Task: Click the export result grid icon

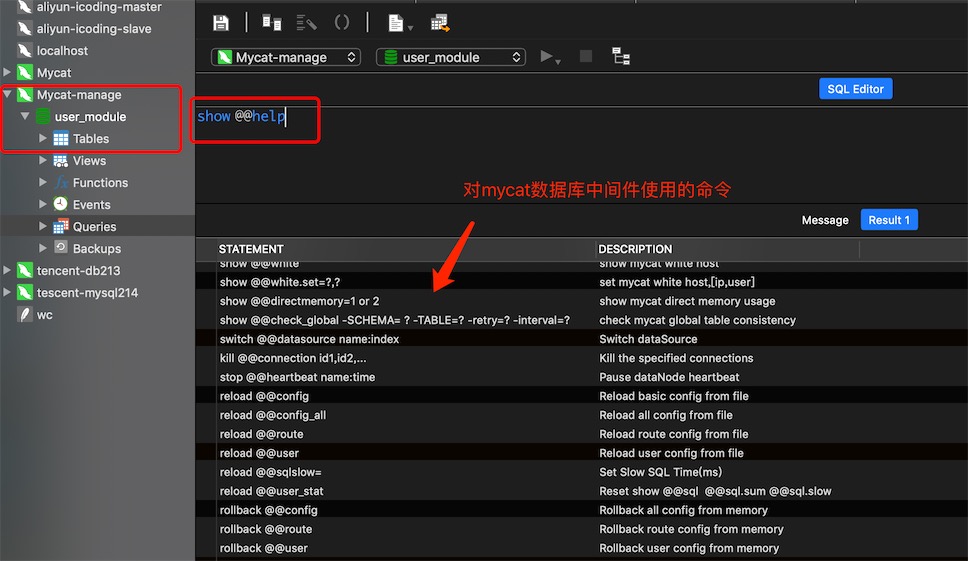Action: pos(440,23)
